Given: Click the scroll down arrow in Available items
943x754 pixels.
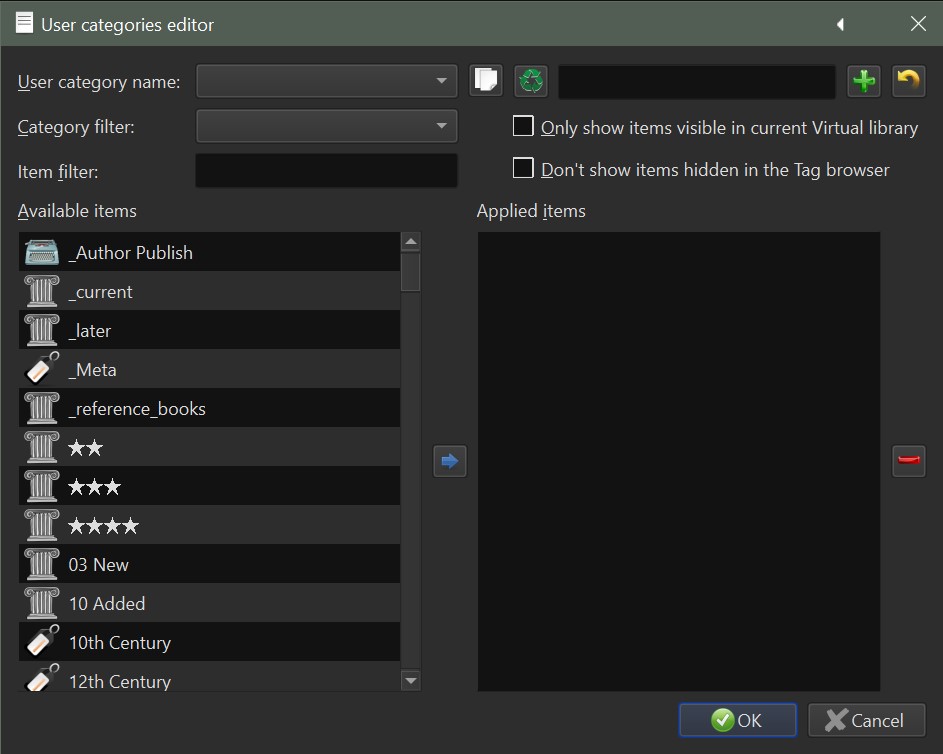Looking at the screenshot, I should click(x=411, y=681).
